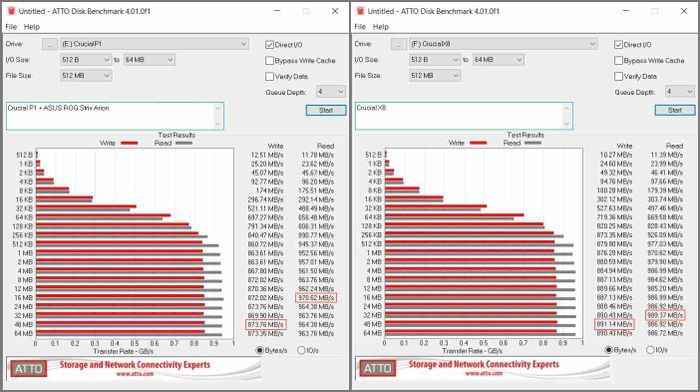700x392 pixels.
Task: Uncheck Direct I/O in the CrucialX8 window
Action: (618, 45)
